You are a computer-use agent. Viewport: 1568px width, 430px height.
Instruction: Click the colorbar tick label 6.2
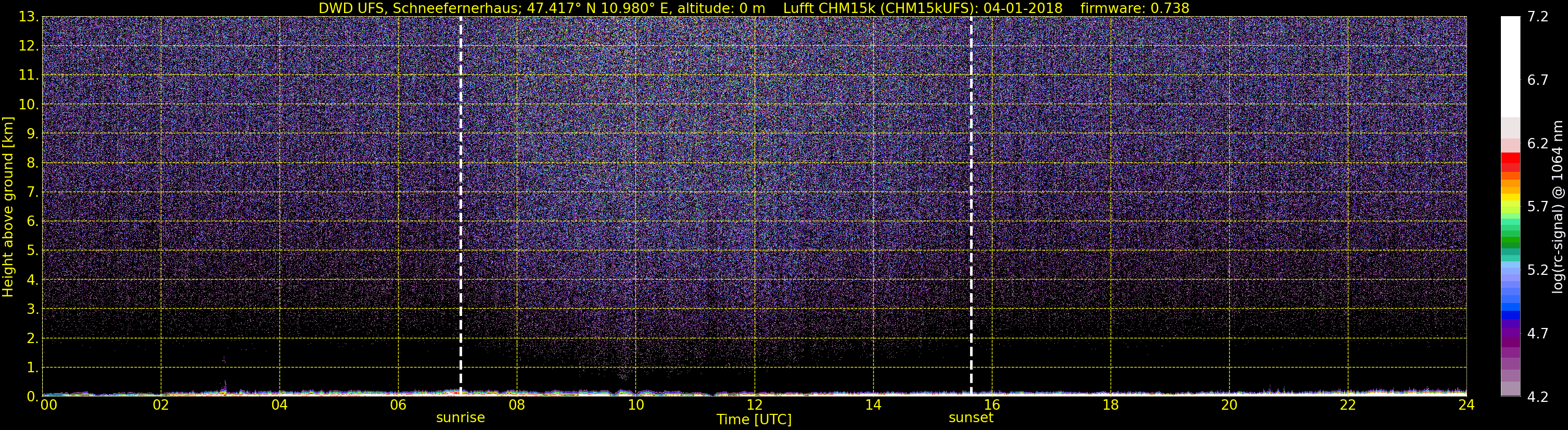coord(1538,144)
